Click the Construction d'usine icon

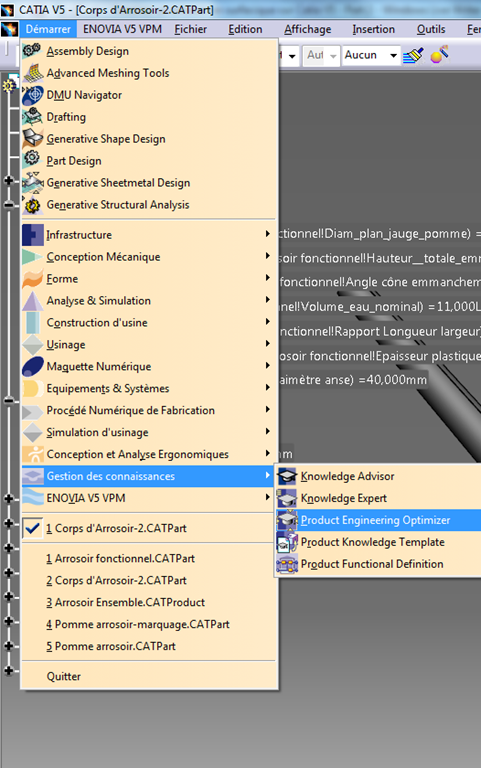click(32, 323)
